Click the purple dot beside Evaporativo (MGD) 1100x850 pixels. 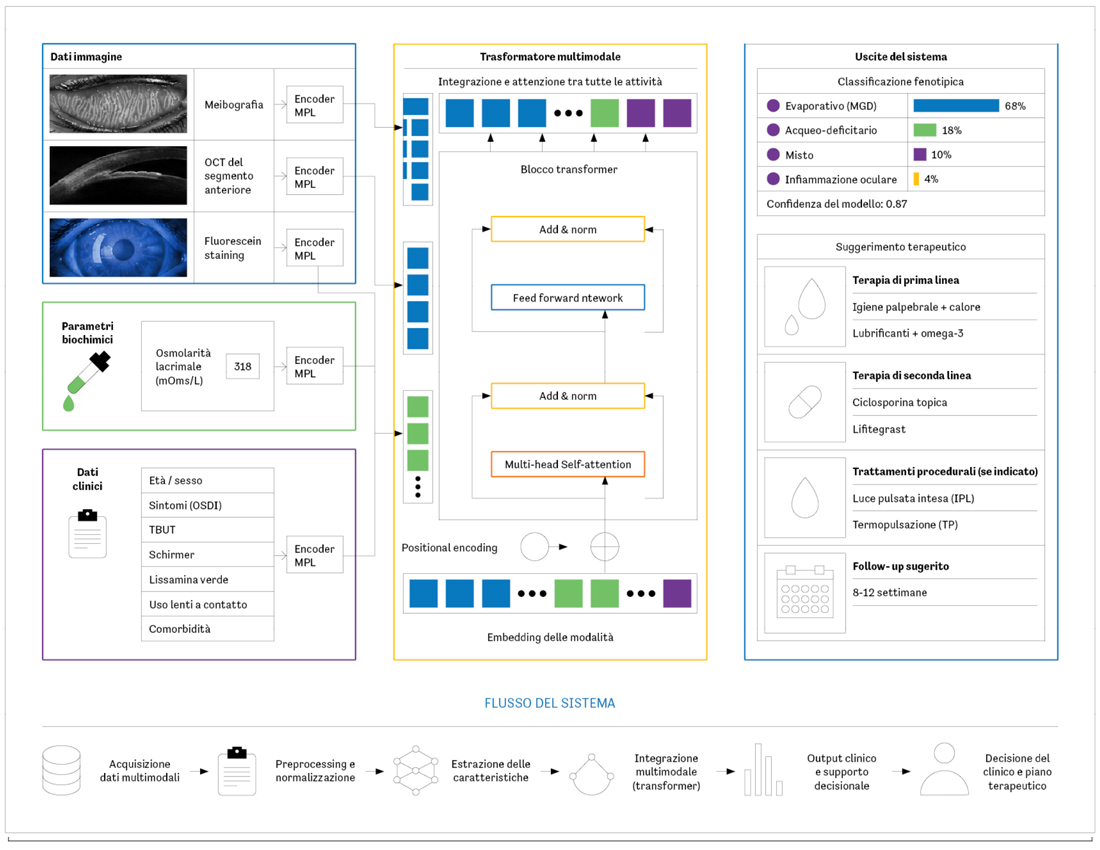(773, 106)
